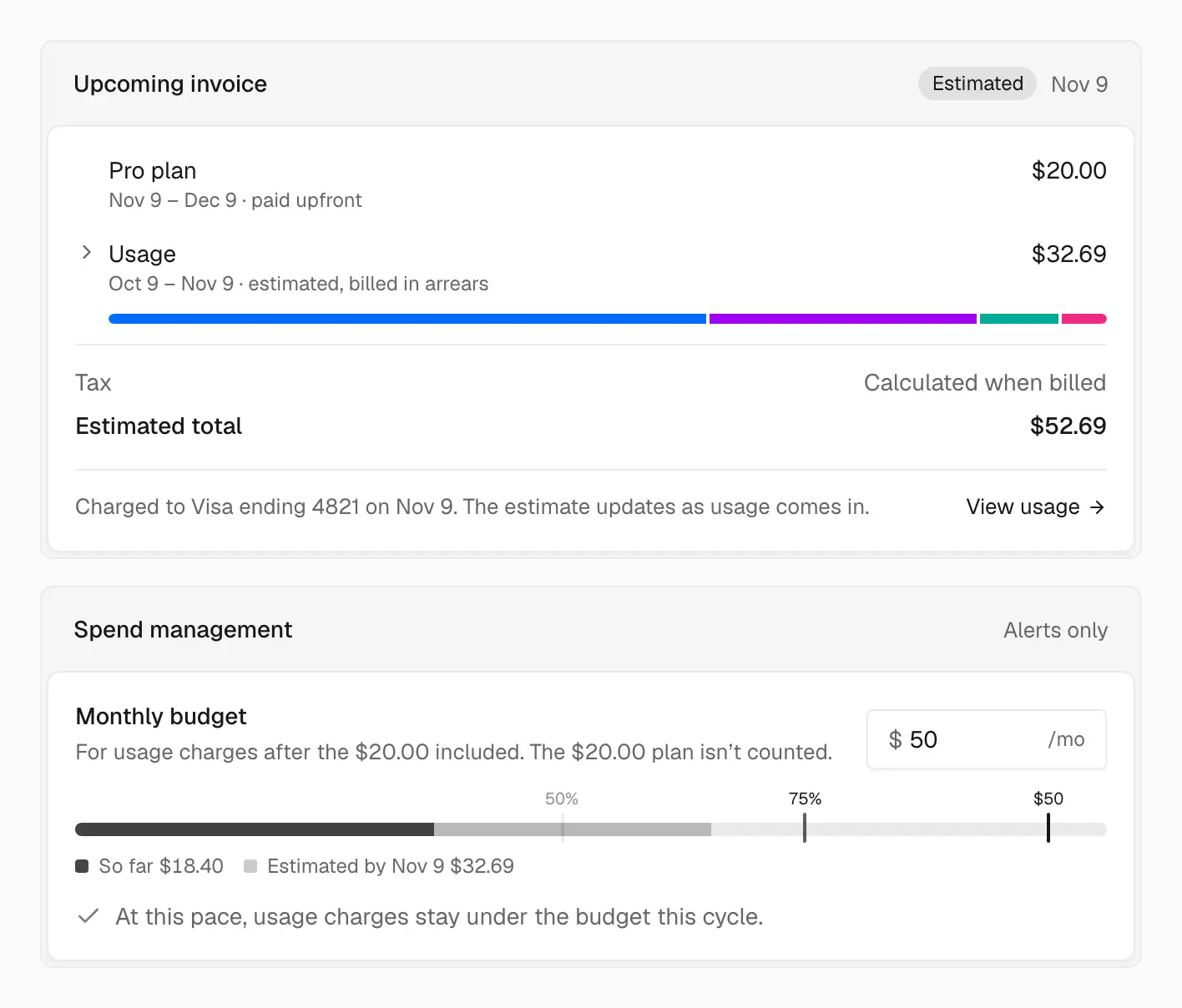Viewport: 1182px width, 1008px height.
Task: Edit the monthly budget amount field
Action: (987, 739)
